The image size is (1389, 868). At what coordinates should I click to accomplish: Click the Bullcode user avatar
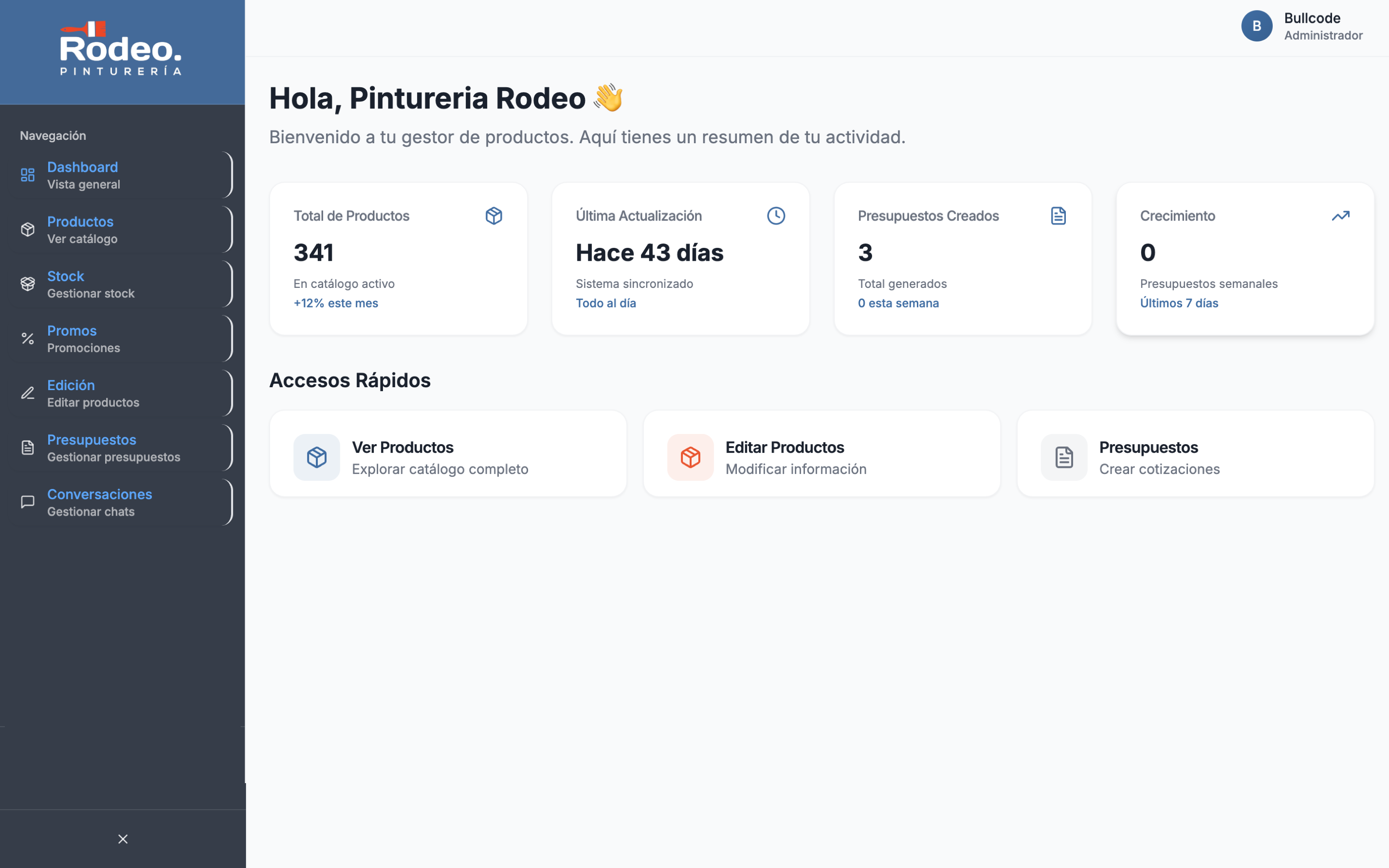tap(1257, 26)
